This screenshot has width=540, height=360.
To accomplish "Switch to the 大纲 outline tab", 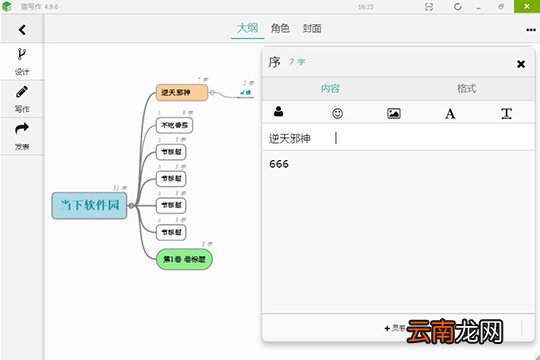I will pos(247,28).
